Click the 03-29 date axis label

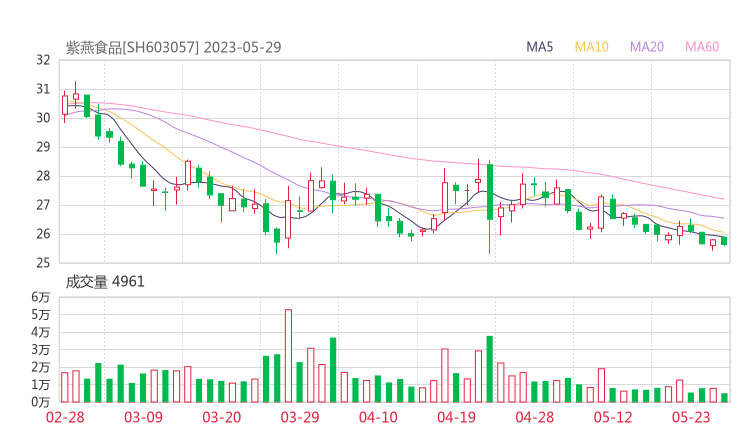pyautogui.click(x=300, y=417)
